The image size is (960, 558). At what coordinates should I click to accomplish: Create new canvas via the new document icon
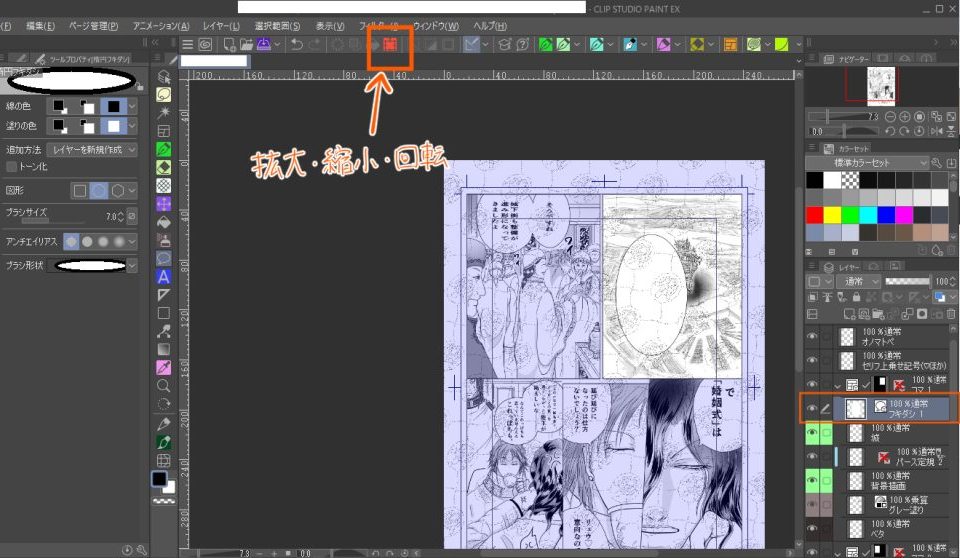[230, 44]
